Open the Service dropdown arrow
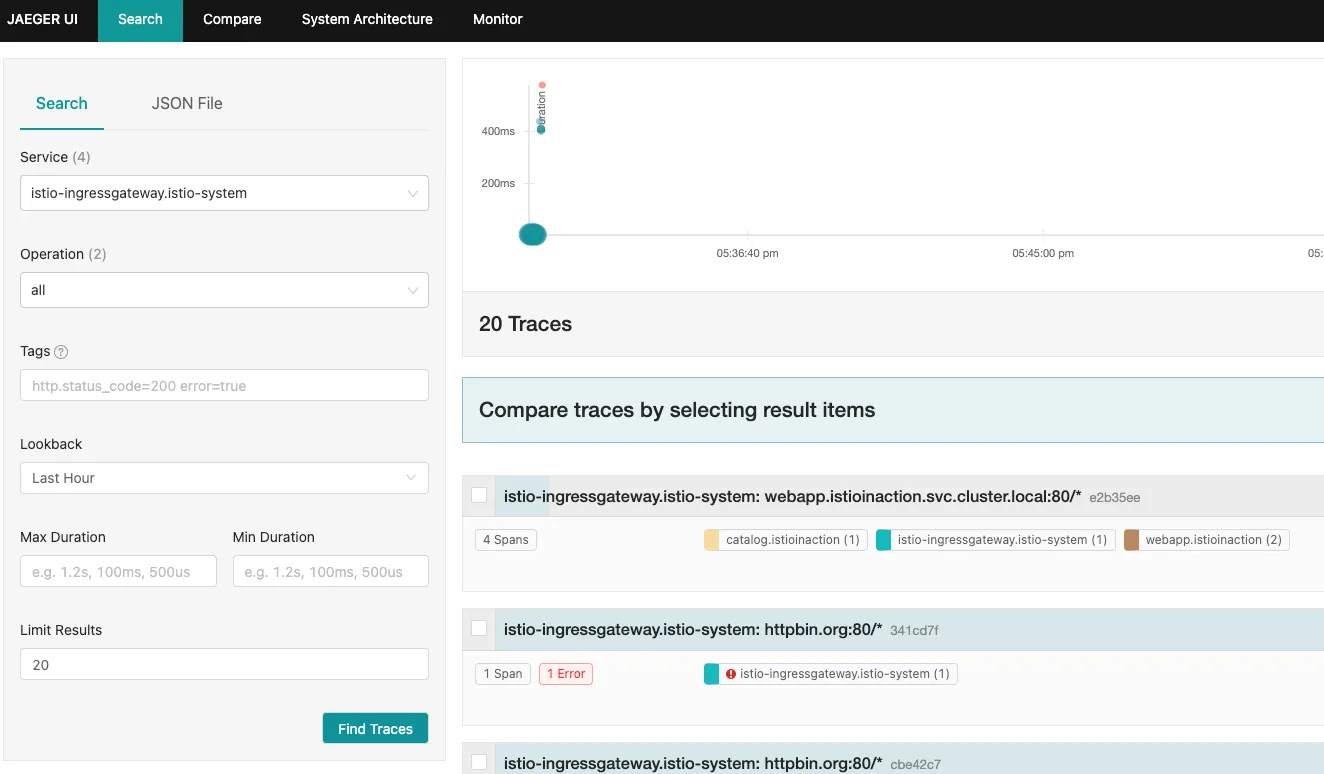 tap(412, 194)
